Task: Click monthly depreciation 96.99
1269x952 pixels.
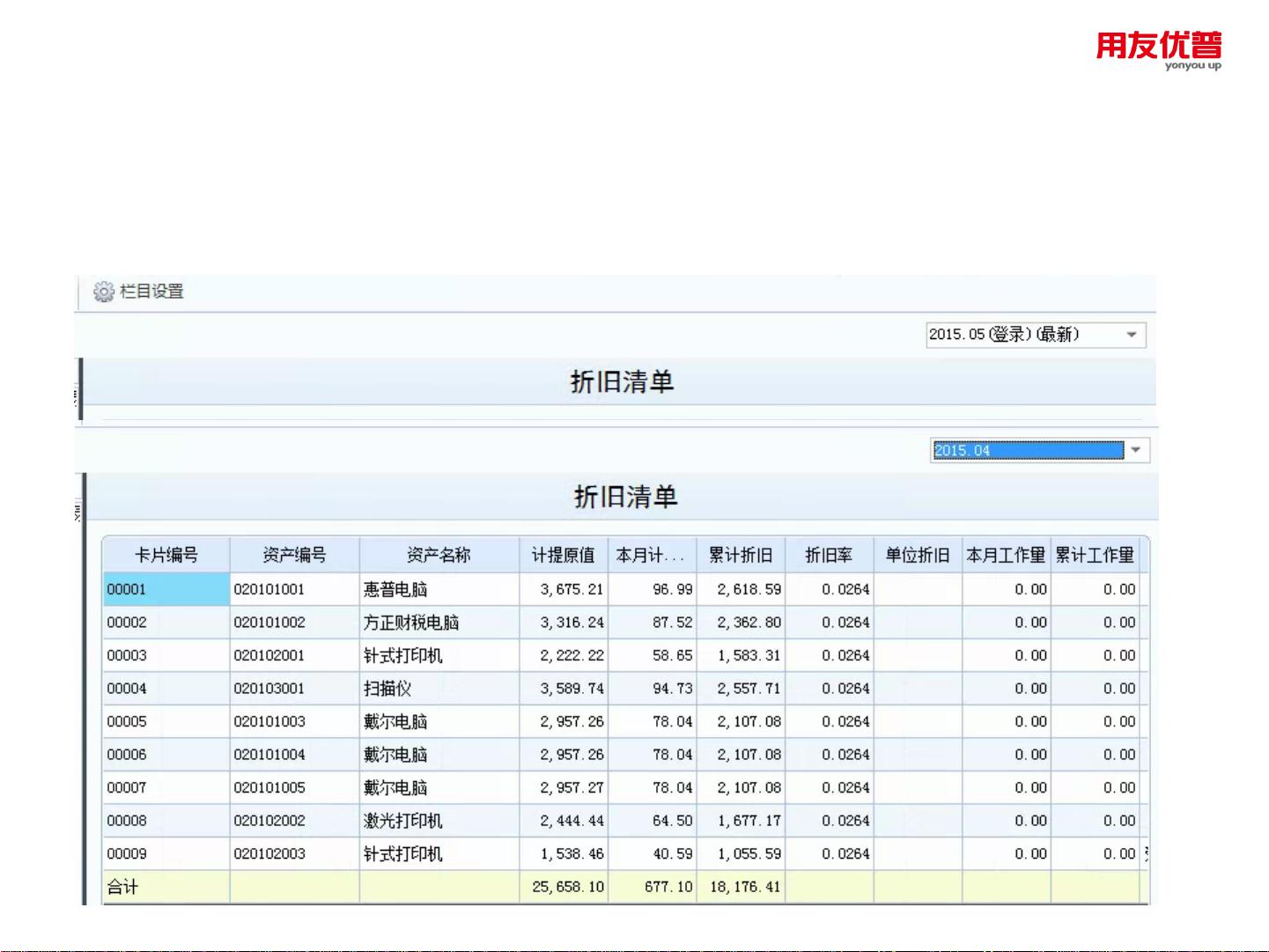Action: [673, 589]
